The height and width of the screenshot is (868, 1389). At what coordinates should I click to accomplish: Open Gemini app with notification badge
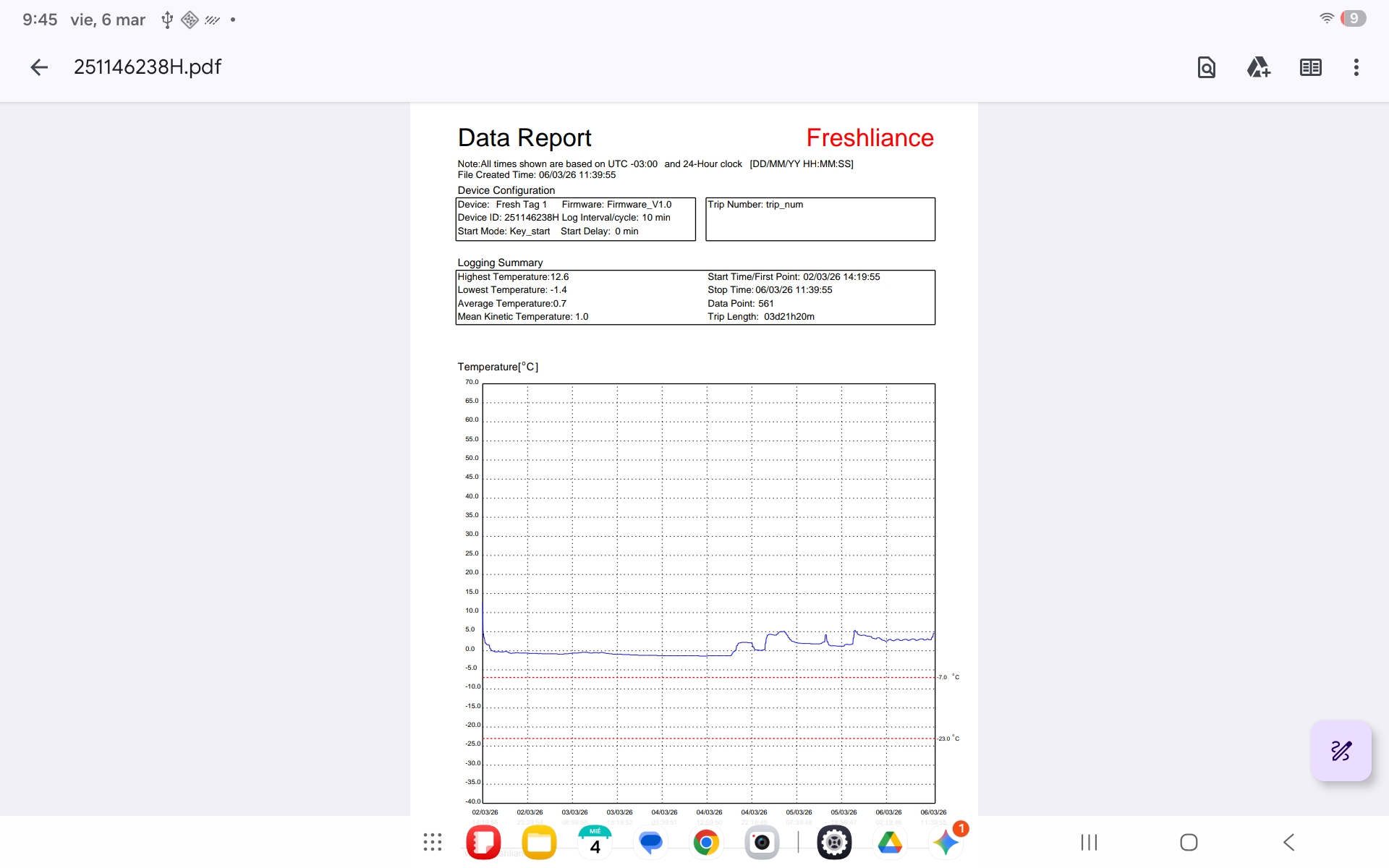946,842
